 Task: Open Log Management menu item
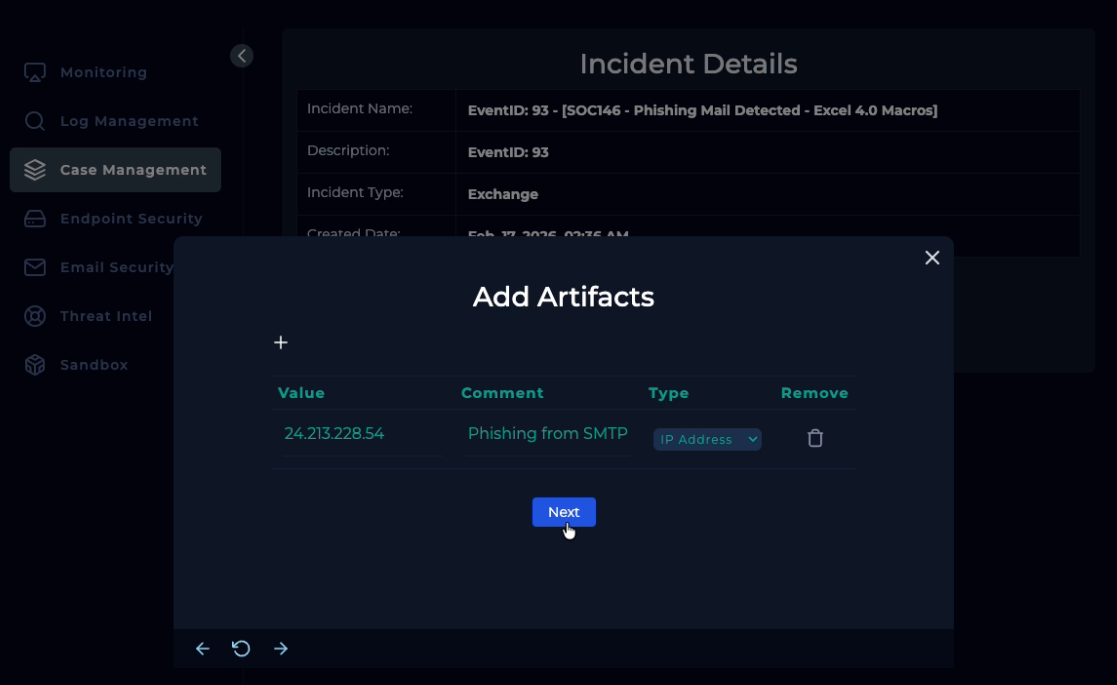pyautogui.click(x=129, y=121)
